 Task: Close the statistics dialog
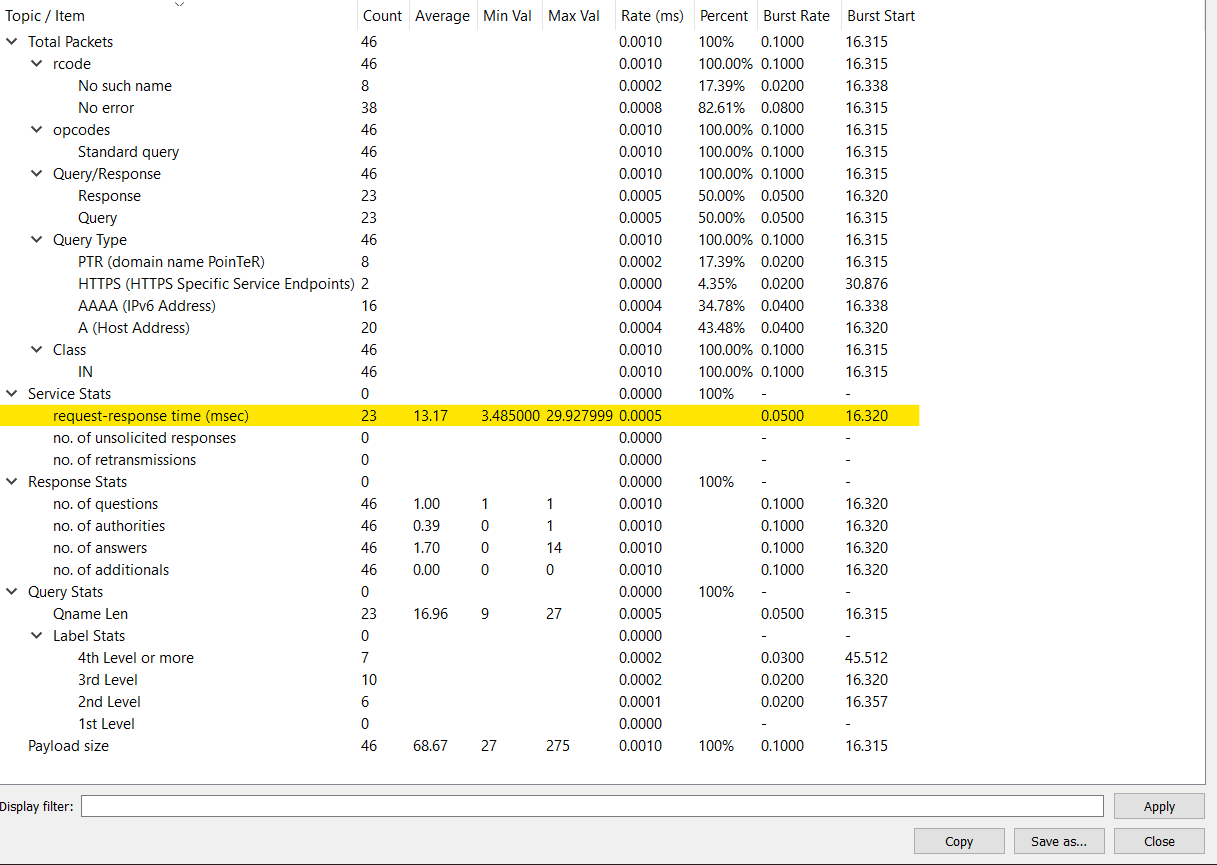(x=1157, y=840)
